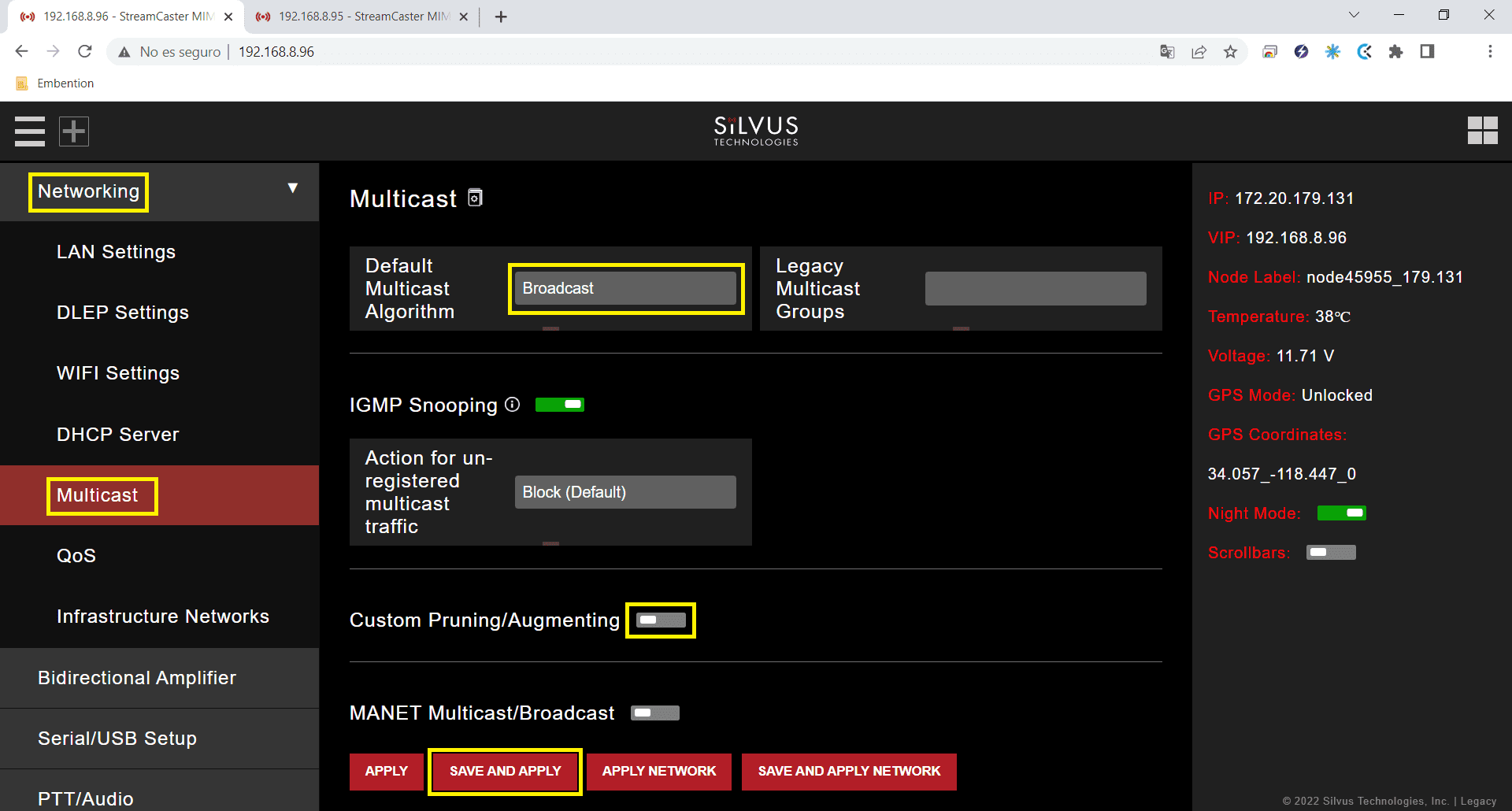Reload the page with the refresh icon
Screen dimensions: 1512x811
pyautogui.click(x=85, y=52)
